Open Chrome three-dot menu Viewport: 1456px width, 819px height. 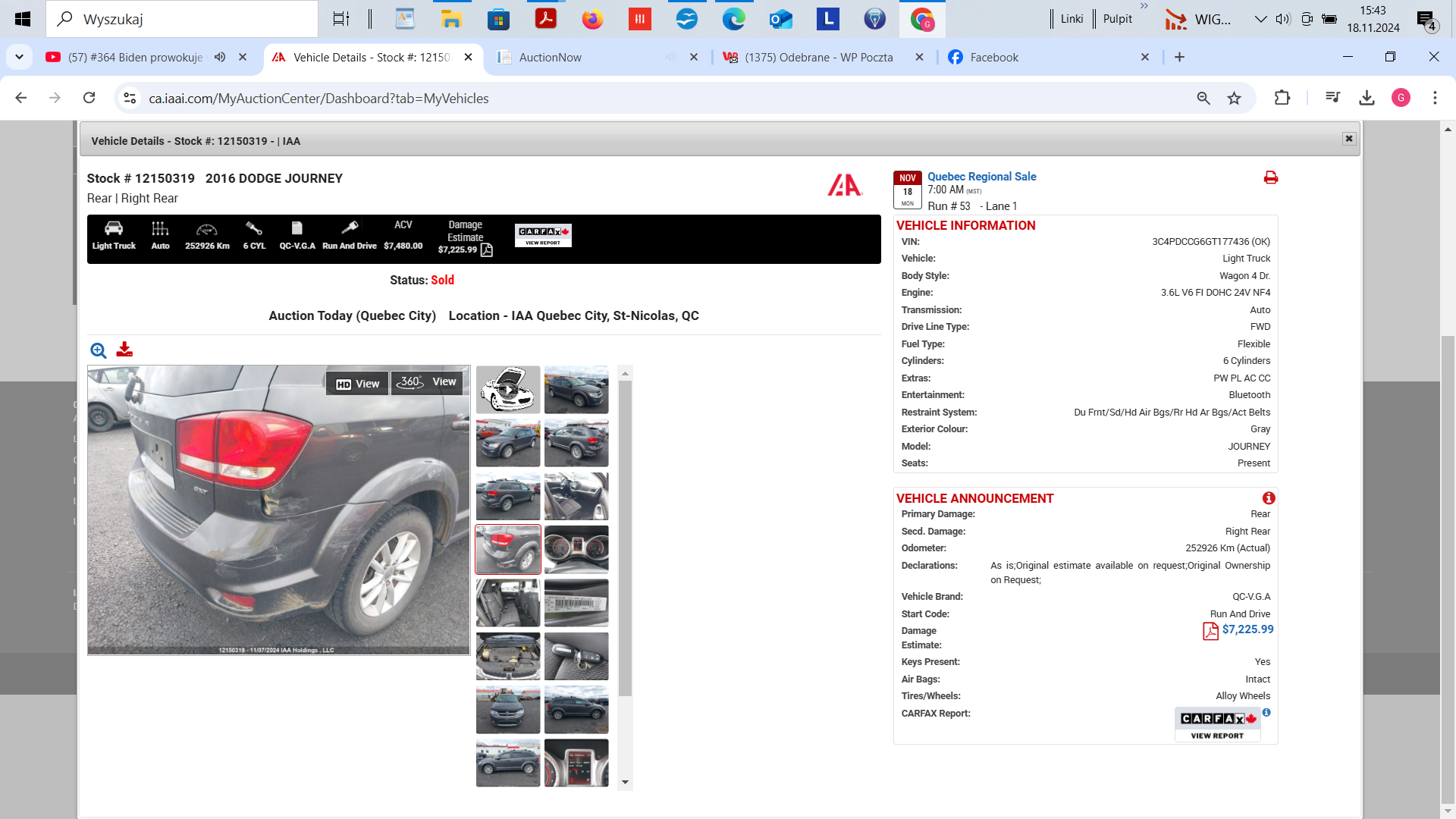pos(1435,98)
